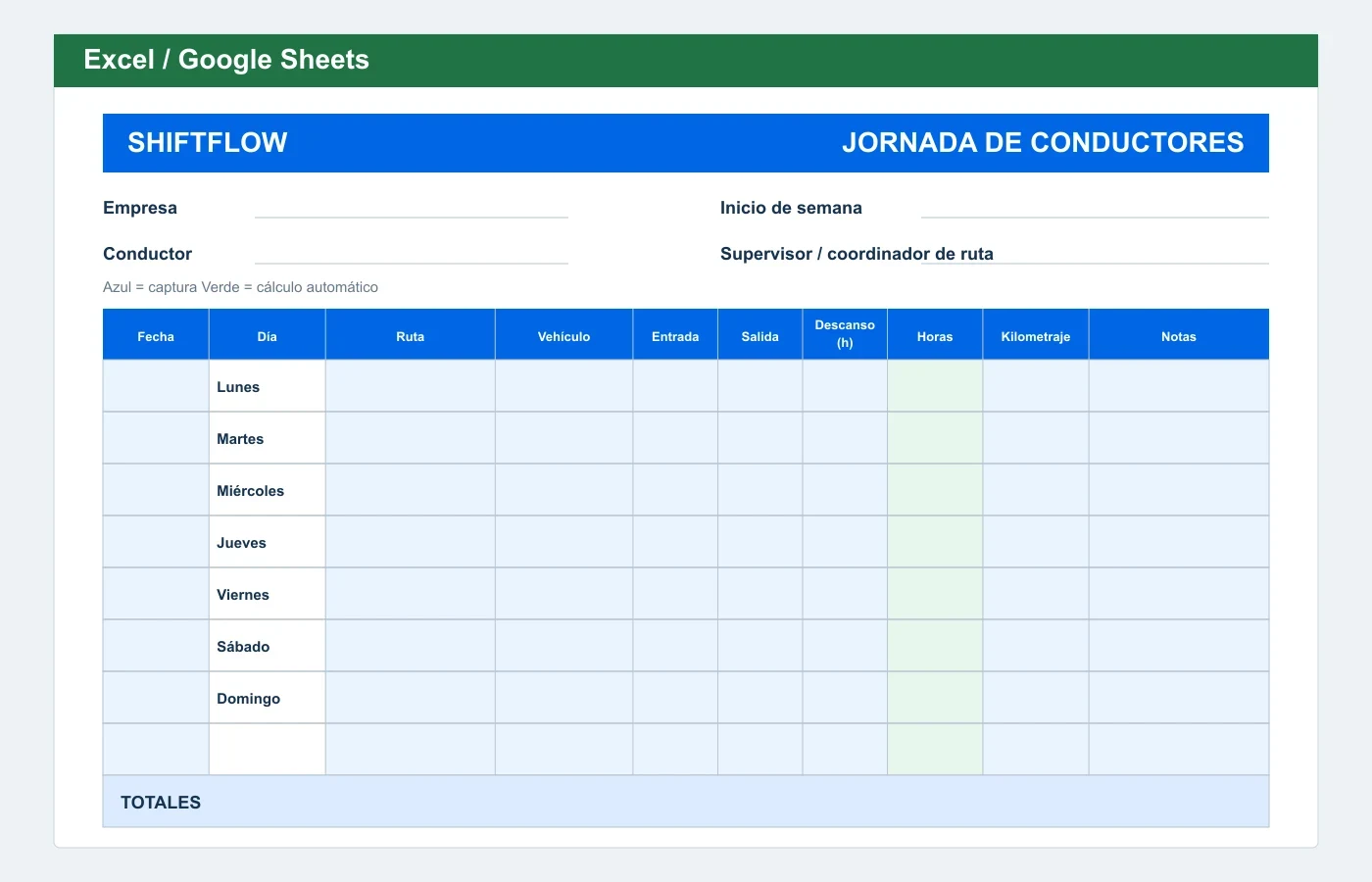This screenshot has width=1372, height=882.
Task: Click the Fecha column header
Action: pyautogui.click(x=156, y=335)
